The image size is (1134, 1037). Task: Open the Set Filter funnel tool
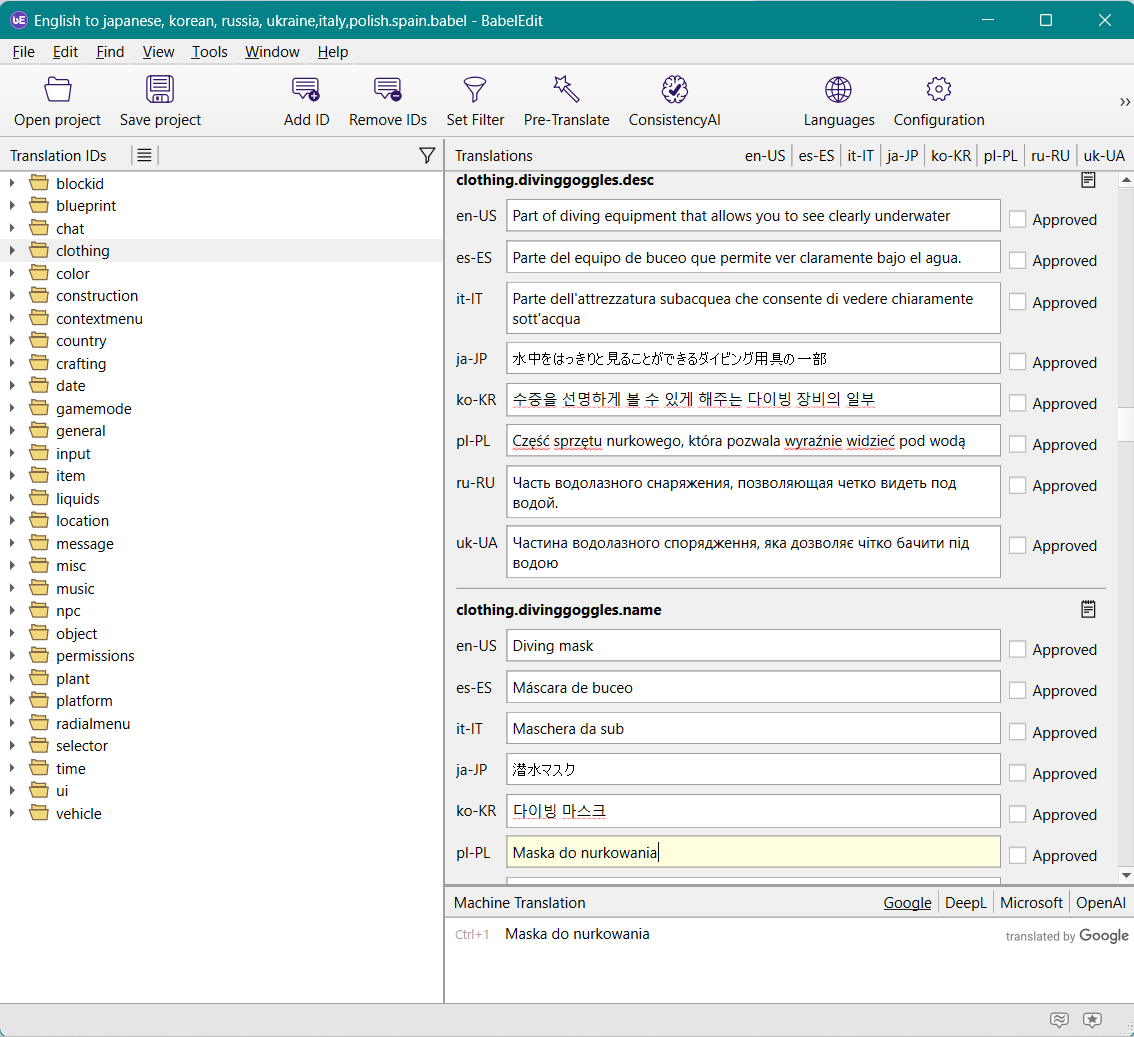[475, 90]
